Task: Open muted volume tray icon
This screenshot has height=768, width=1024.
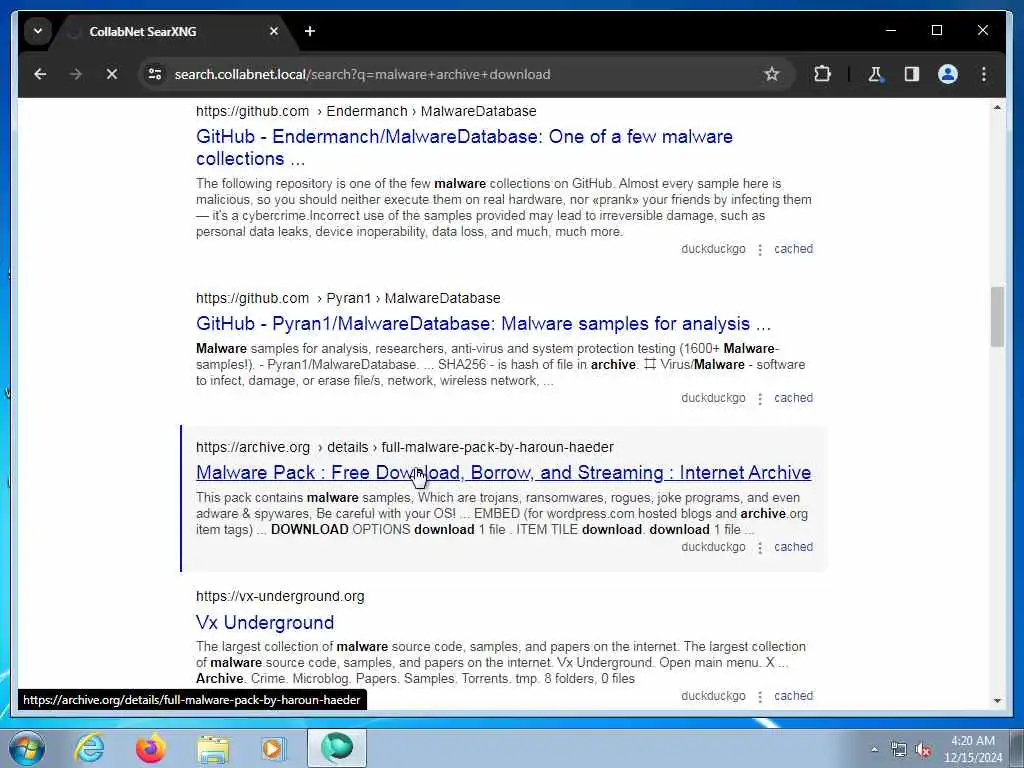Action: 923,749
